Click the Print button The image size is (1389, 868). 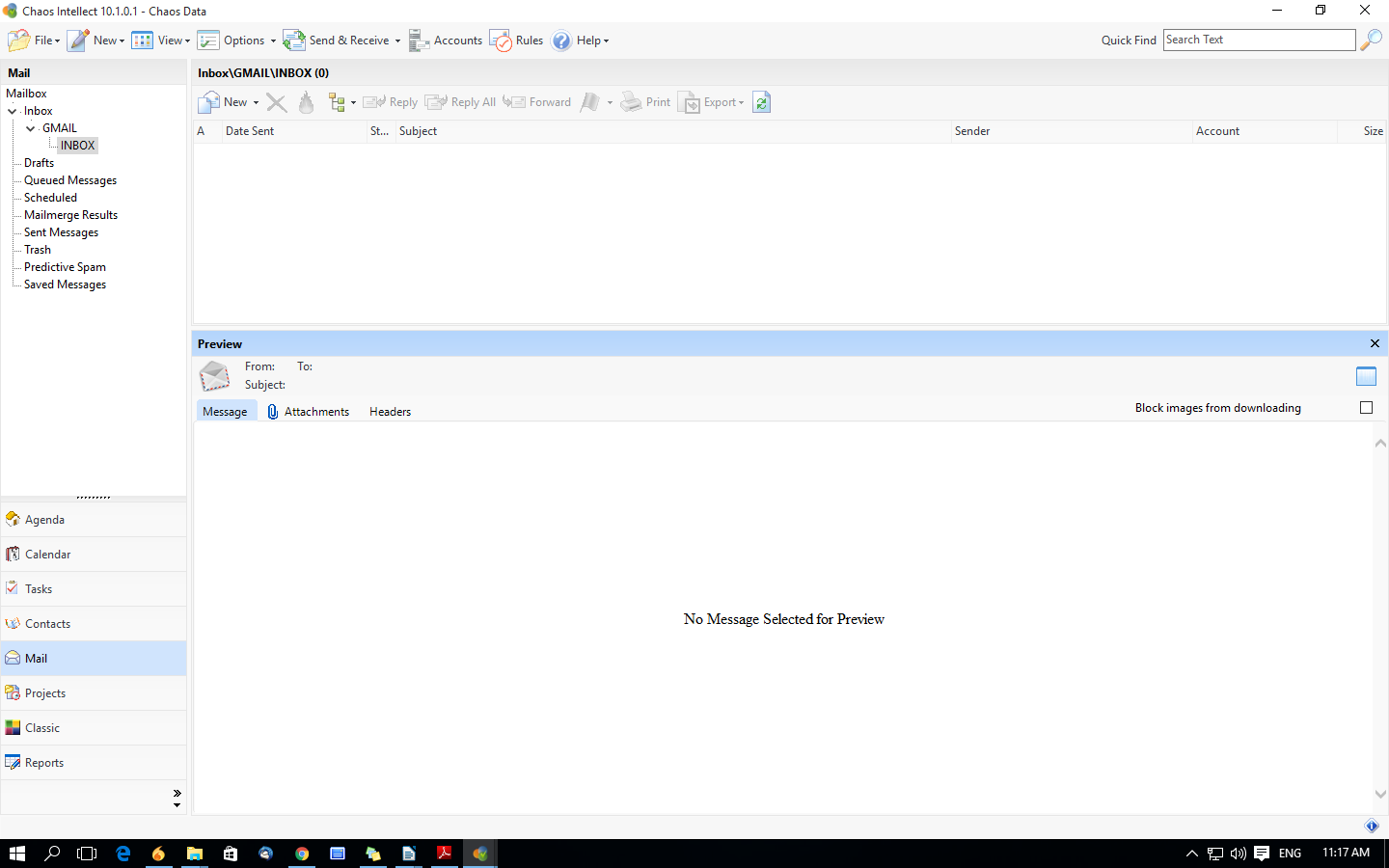coord(645,102)
